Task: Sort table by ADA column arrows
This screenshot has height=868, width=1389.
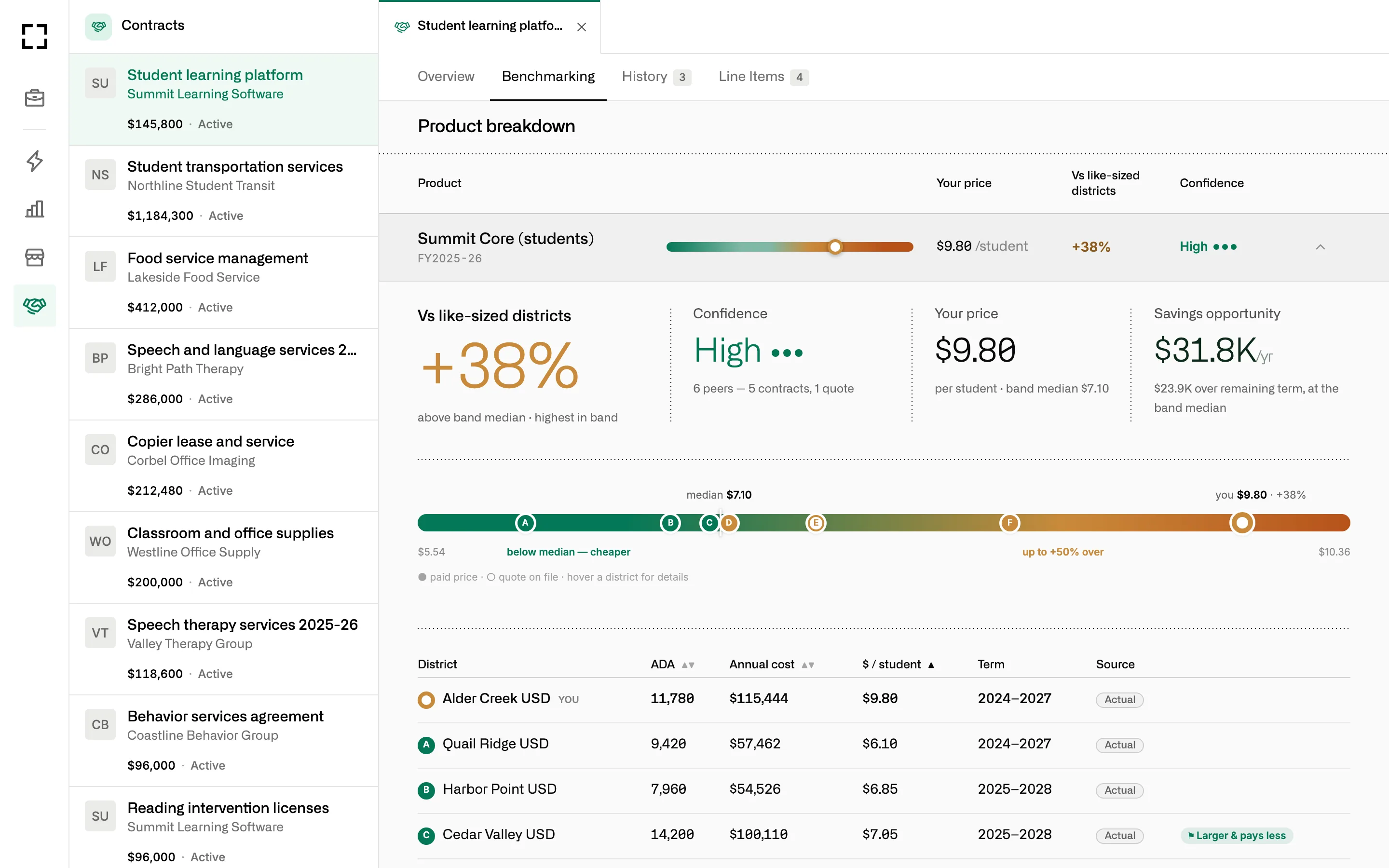Action: [x=688, y=665]
